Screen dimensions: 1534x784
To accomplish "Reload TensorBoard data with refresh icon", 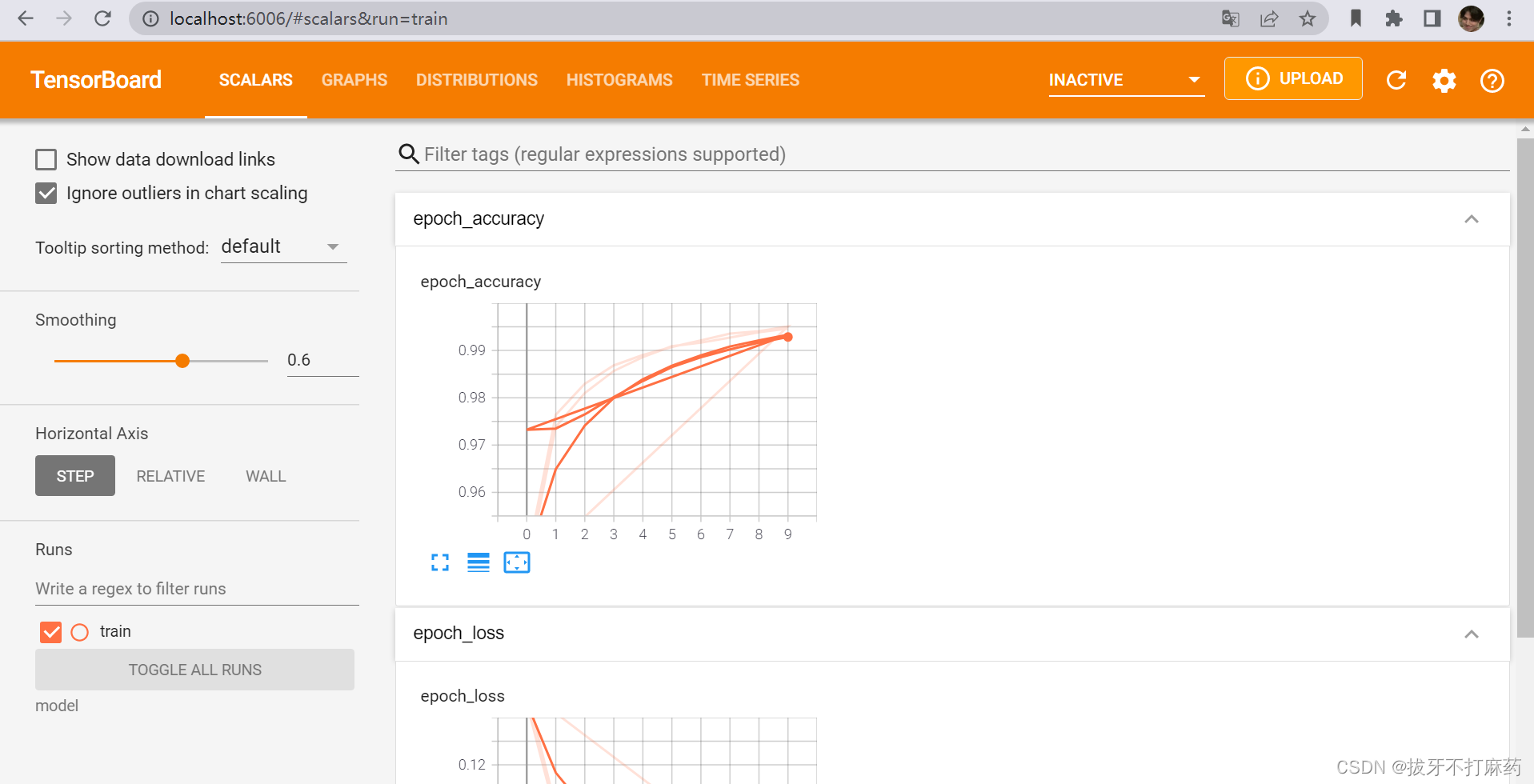I will click(x=1396, y=80).
